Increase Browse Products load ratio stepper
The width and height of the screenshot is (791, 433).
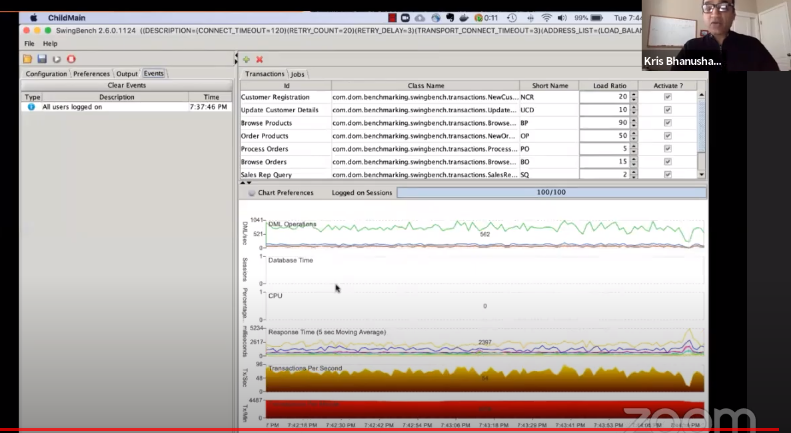634,120
